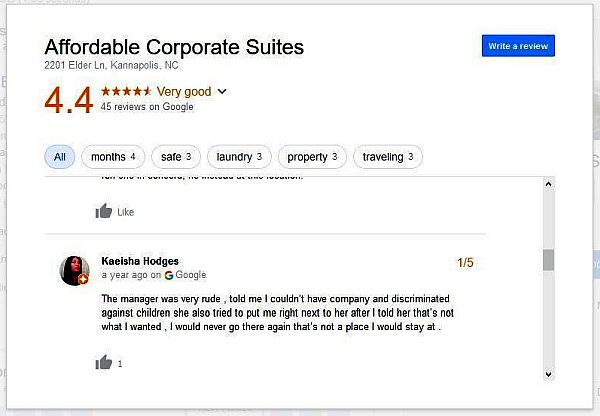Filter reviews by months chip

tap(113, 157)
